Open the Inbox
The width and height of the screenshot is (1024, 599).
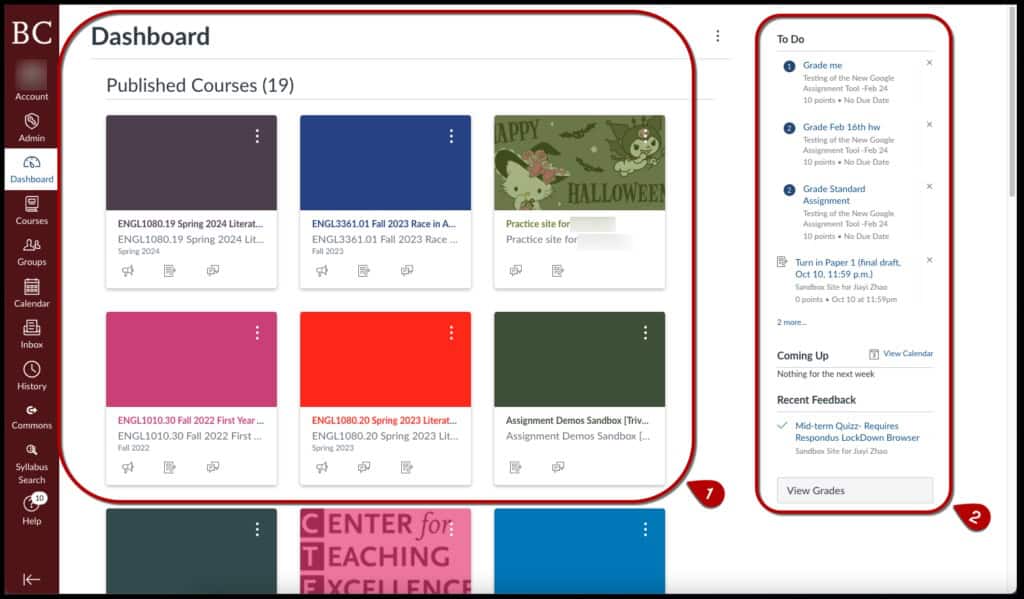(x=31, y=336)
